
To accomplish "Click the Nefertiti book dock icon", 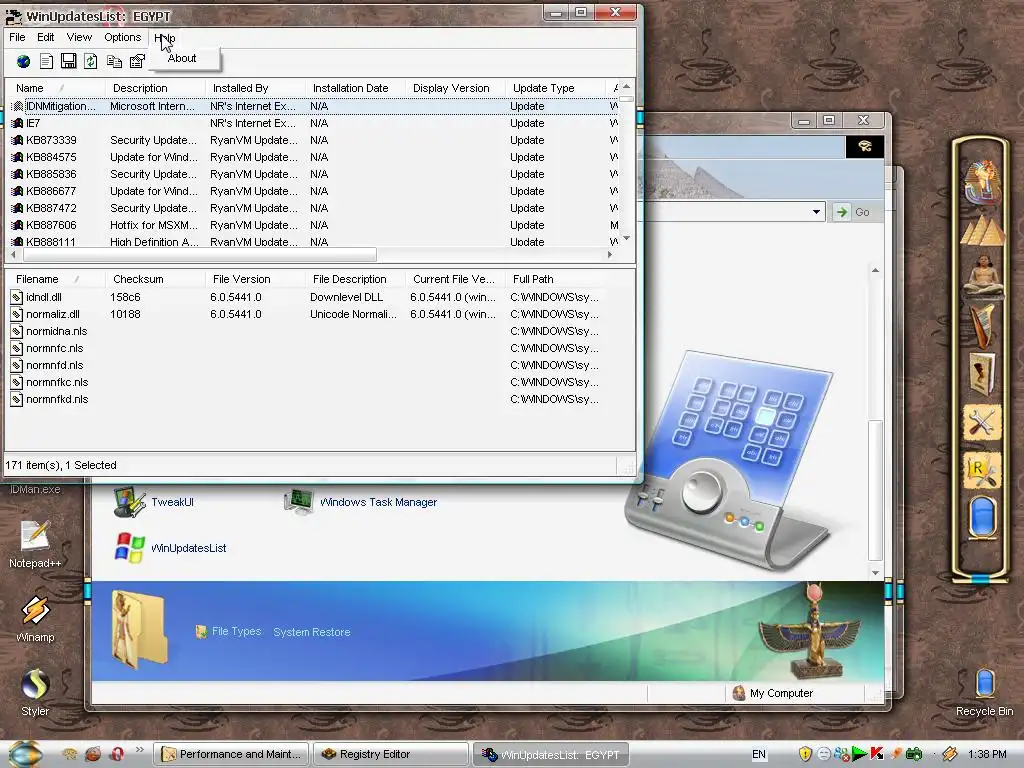I will tap(982, 374).
